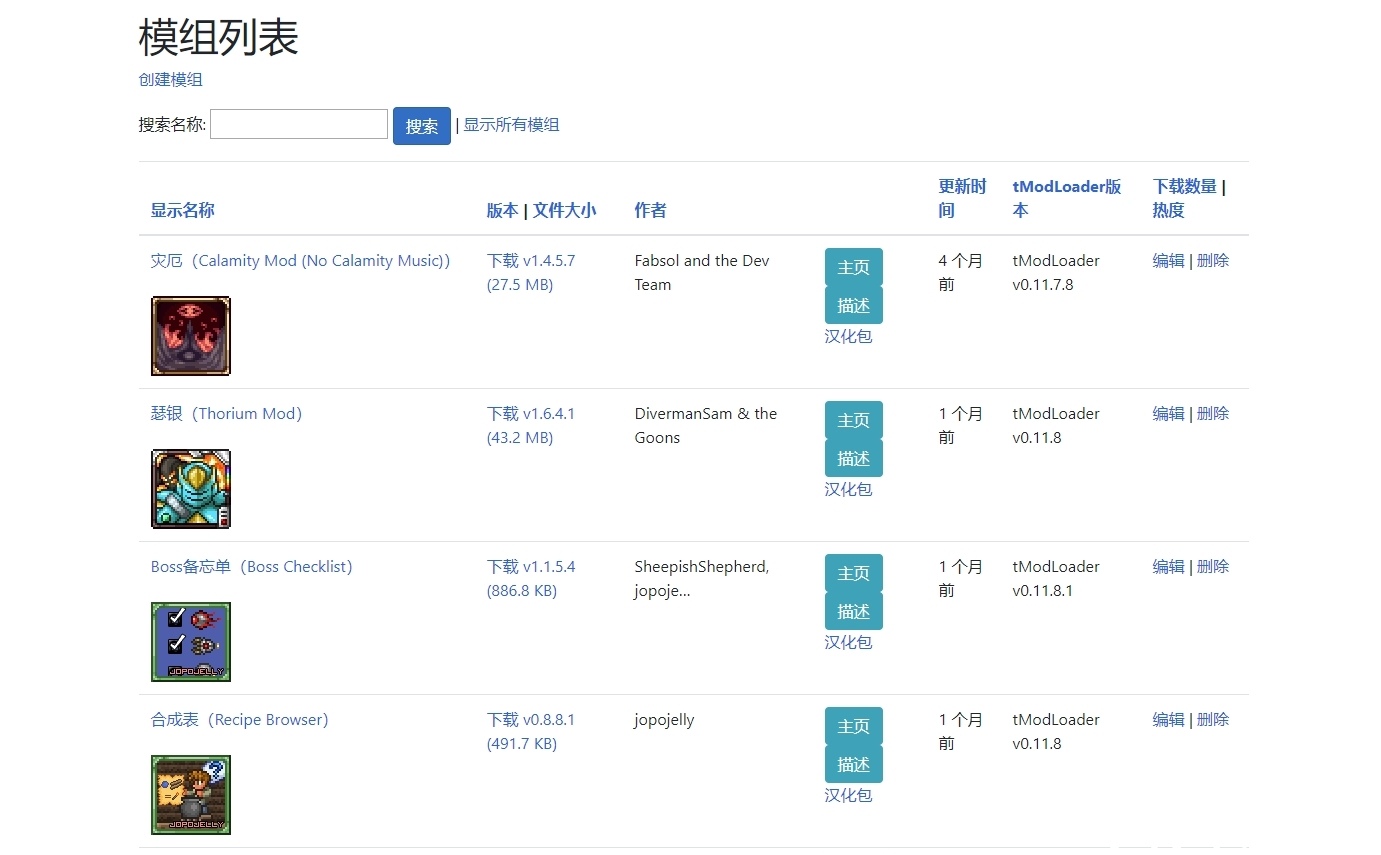Open 主页 button for Calamity Mod
This screenshot has width=1381, height=855.
coord(853,268)
